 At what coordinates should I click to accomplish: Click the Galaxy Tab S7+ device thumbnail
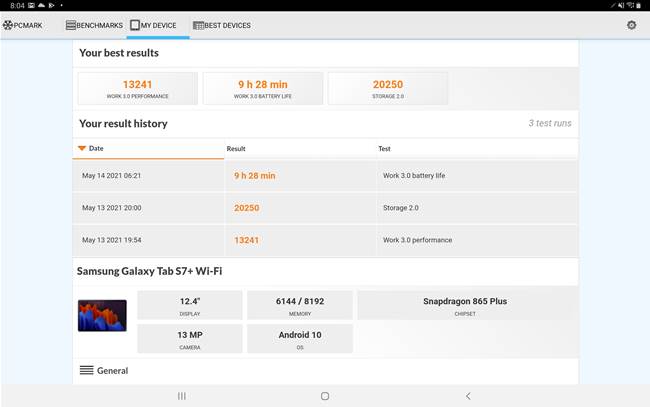pyautogui.click(x=102, y=316)
